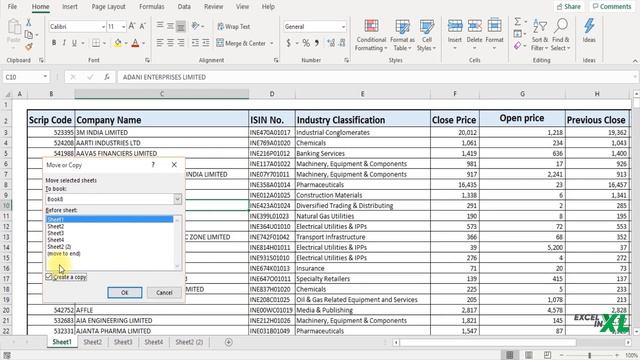
Task: Open the Font name dropdown
Action: tap(103, 27)
